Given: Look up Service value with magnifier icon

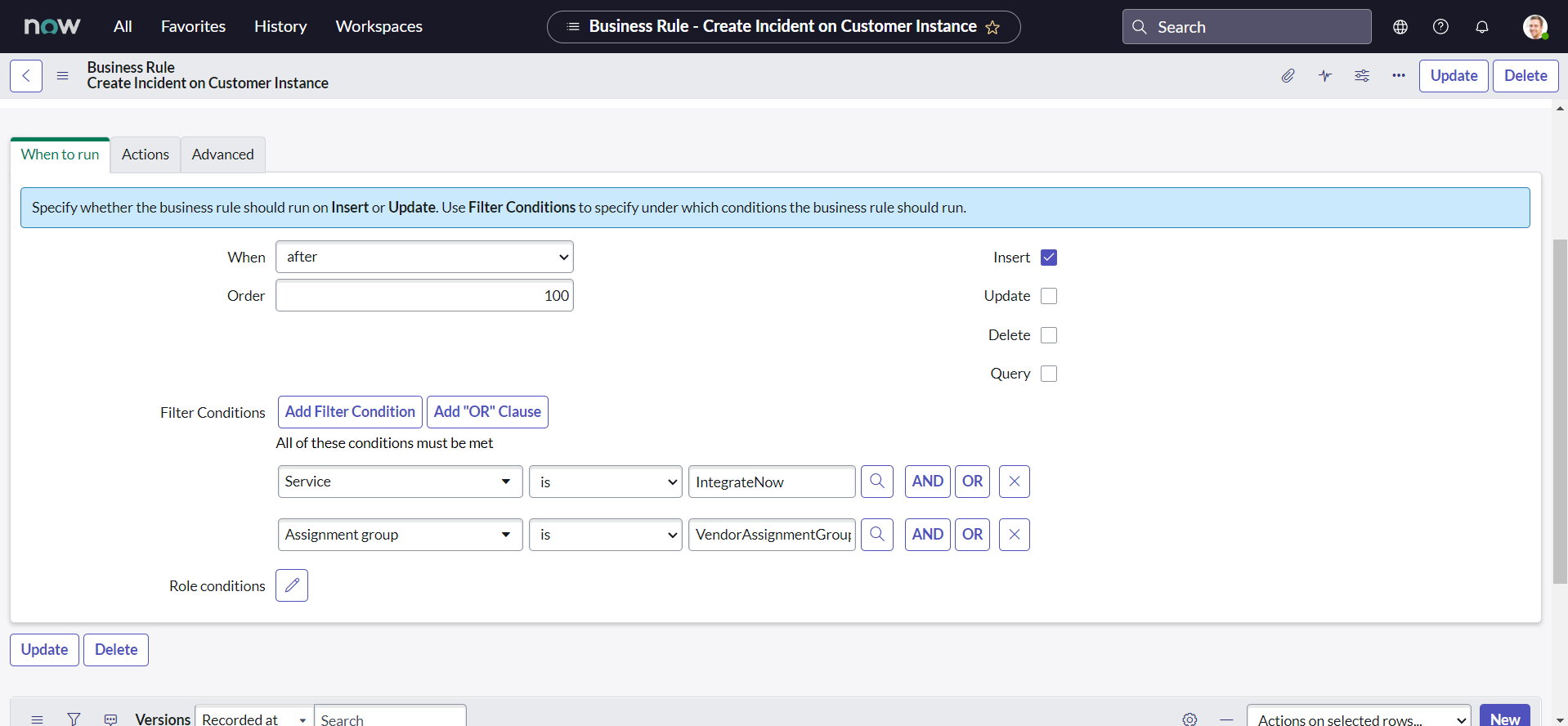Looking at the screenshot, I should pos(877,482).
